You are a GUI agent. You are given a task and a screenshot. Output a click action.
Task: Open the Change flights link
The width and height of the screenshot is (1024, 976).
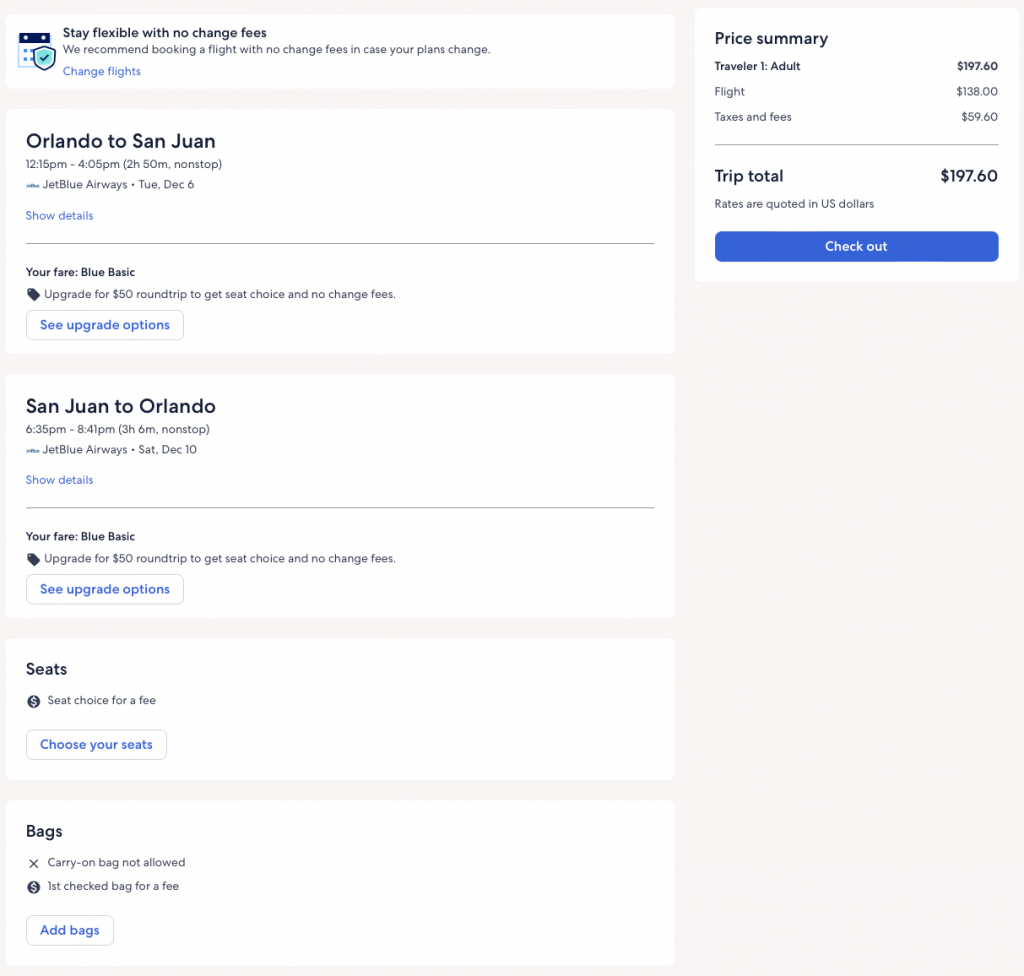pyautogui.click(x=102, y=71)
